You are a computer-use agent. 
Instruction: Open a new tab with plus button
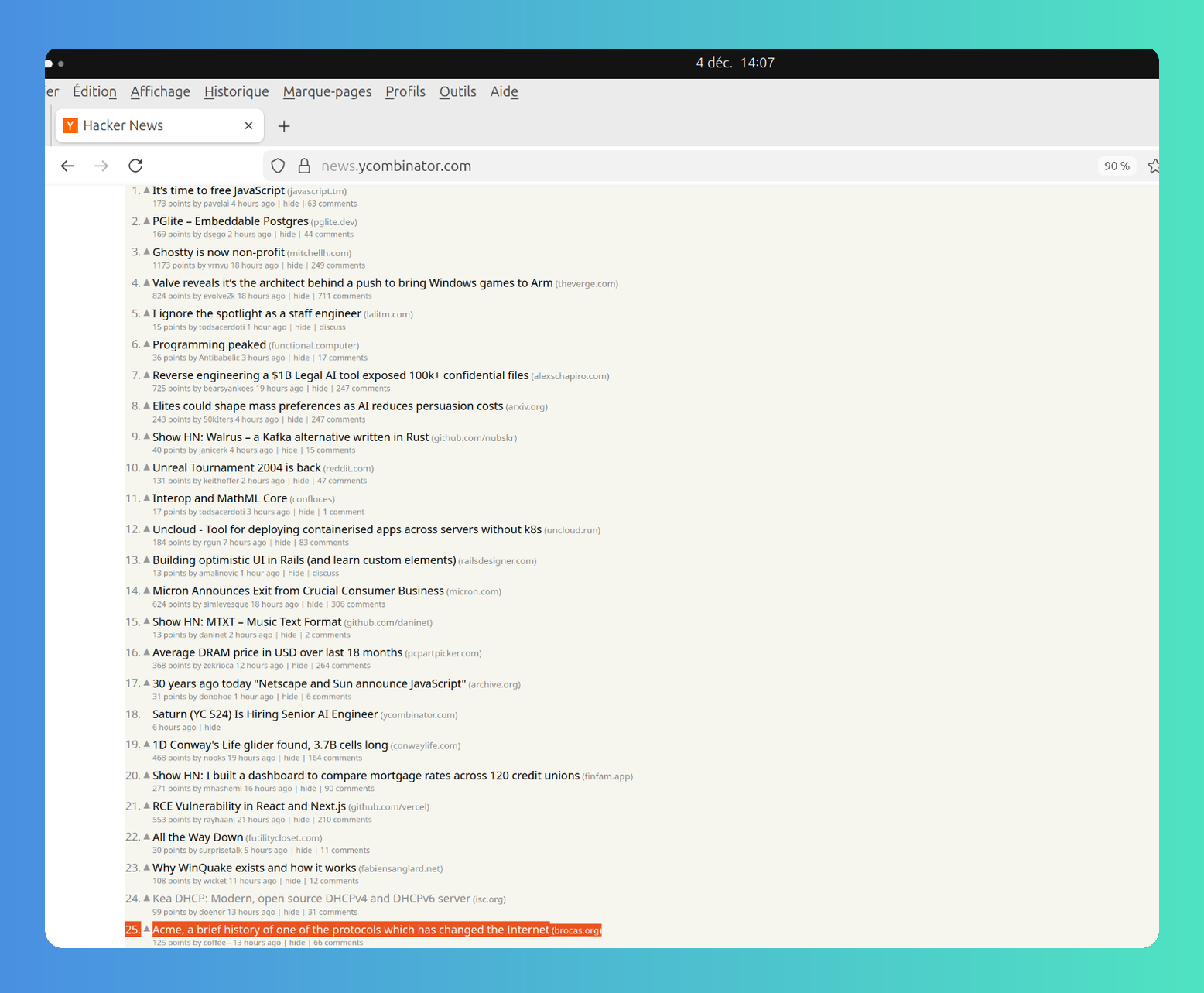pyautogui.click(x=284, y=126)
